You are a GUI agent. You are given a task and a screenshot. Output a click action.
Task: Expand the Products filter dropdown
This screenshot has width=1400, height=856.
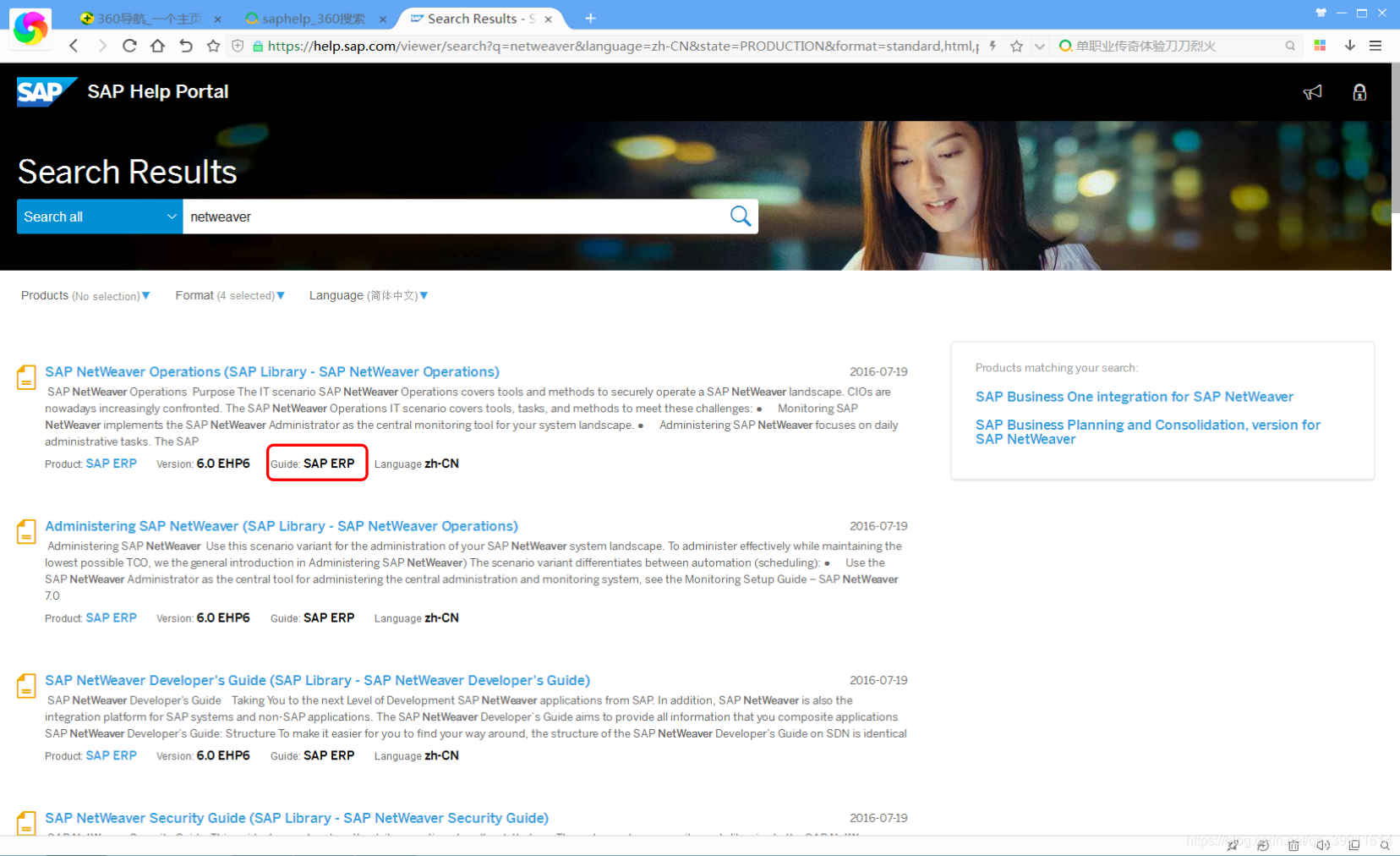pyautogui.click(x=85, y=295)
